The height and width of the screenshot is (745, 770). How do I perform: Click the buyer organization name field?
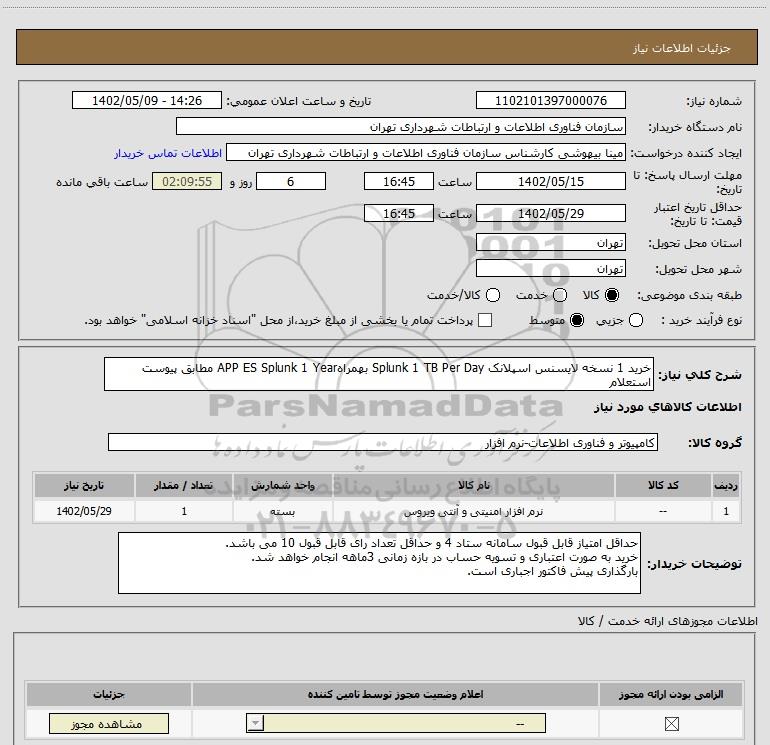401,127
